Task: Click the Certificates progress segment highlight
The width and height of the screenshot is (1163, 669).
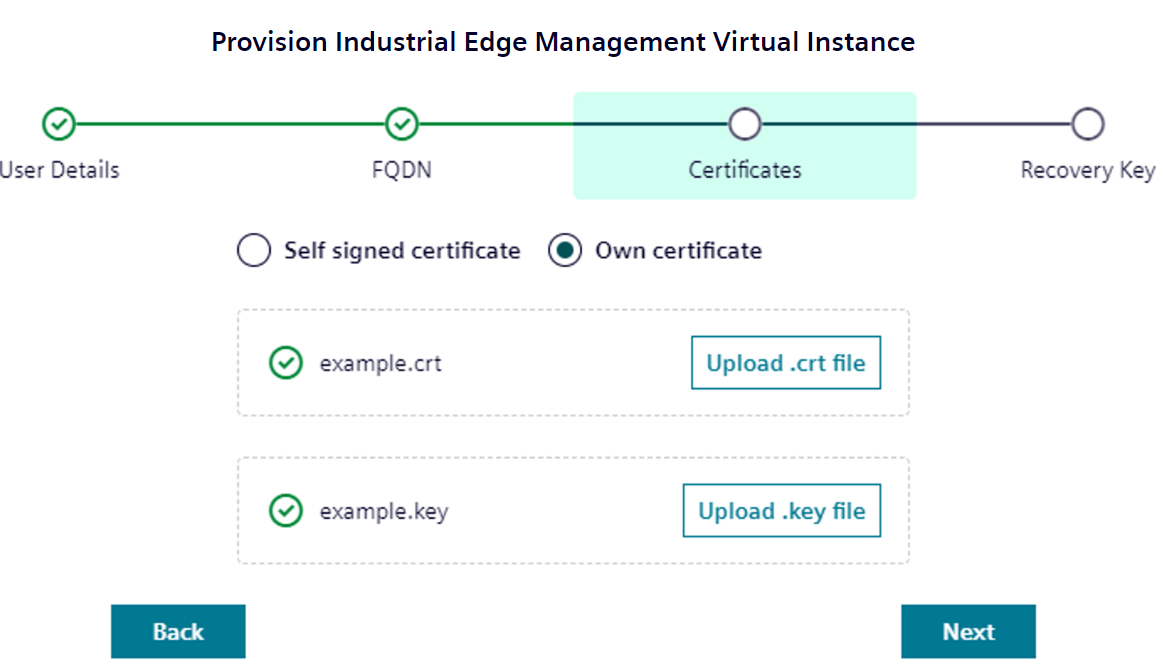Action: (x=745, y=145)
